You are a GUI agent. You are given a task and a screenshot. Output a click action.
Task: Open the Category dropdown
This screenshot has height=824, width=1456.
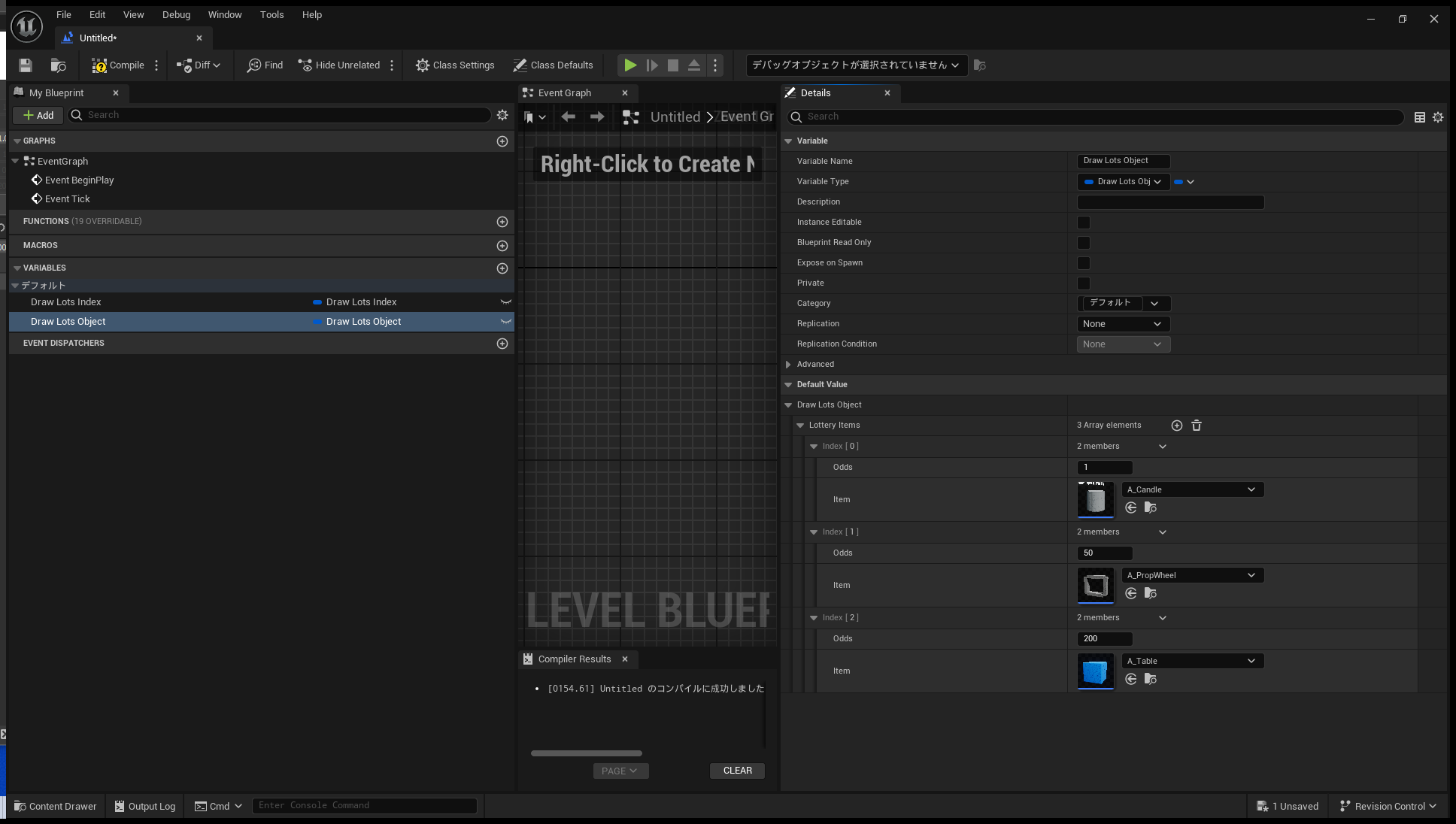[1155, 304]
